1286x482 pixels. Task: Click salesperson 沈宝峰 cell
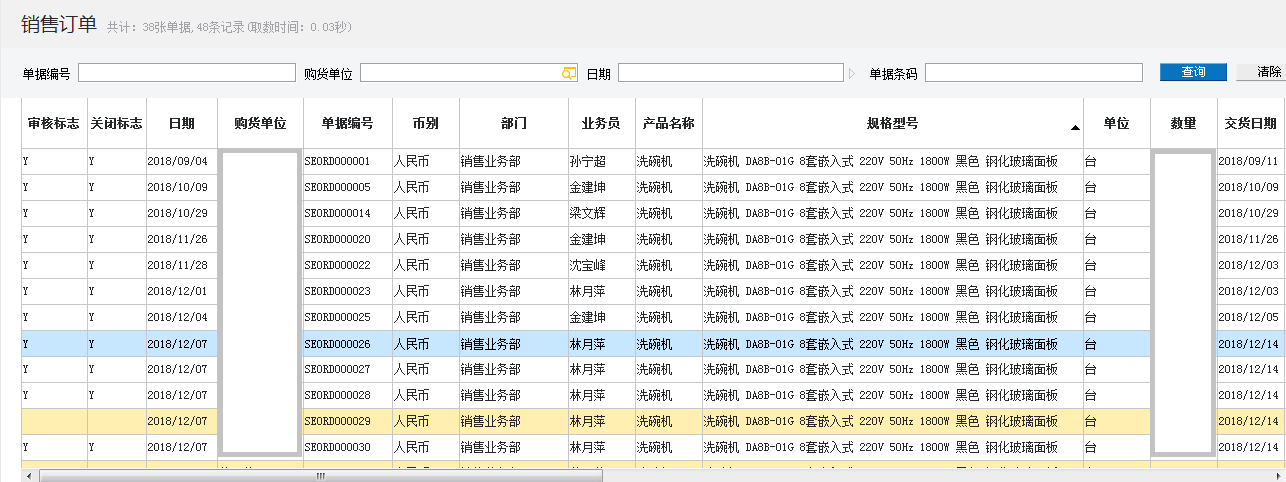point(601,266)
